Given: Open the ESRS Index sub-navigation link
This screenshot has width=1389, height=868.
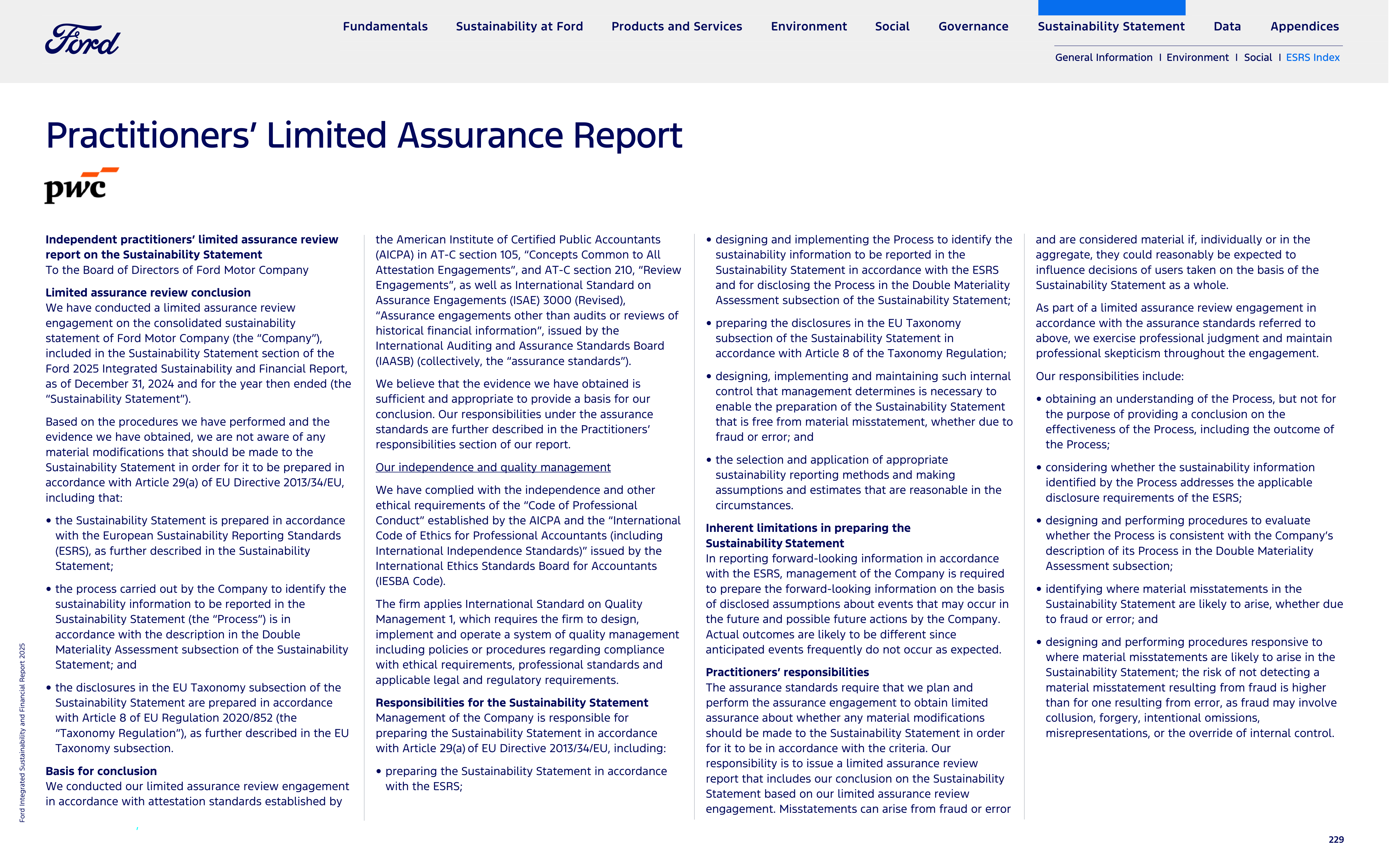Looking at the screenshot, I should pos(1313,58).
